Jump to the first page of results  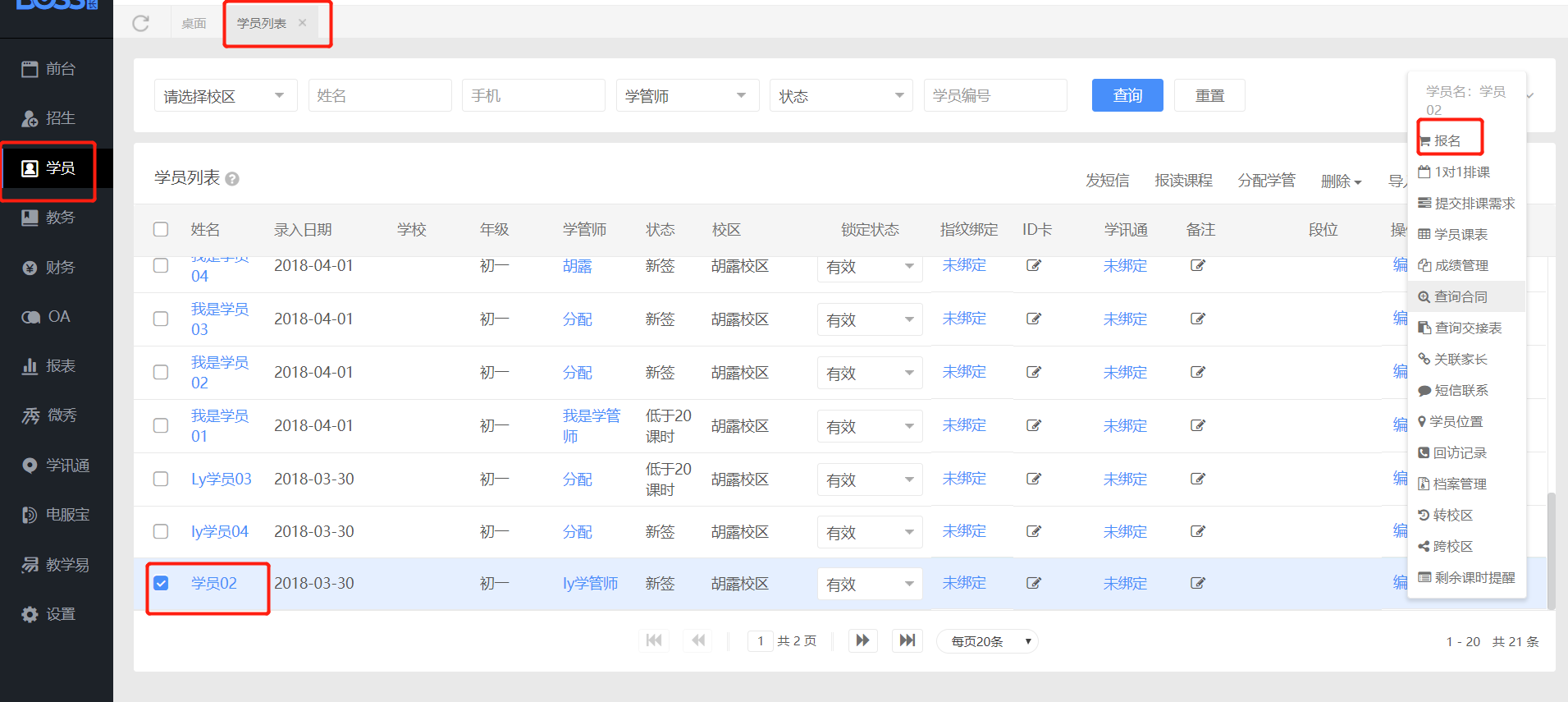tap(654, 640)
